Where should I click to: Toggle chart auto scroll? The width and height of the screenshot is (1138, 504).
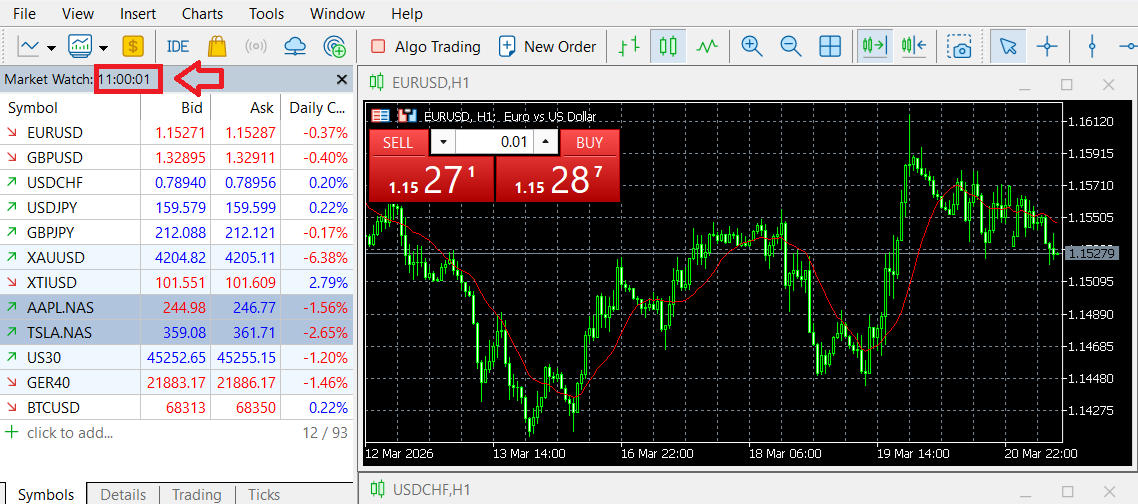click(x=875, y=46)
